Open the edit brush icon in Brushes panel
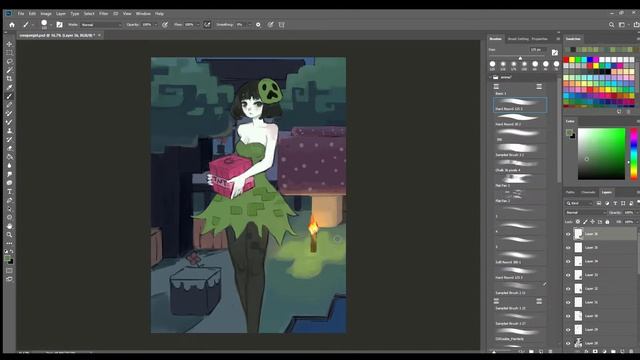 click(x=555, y=52)
